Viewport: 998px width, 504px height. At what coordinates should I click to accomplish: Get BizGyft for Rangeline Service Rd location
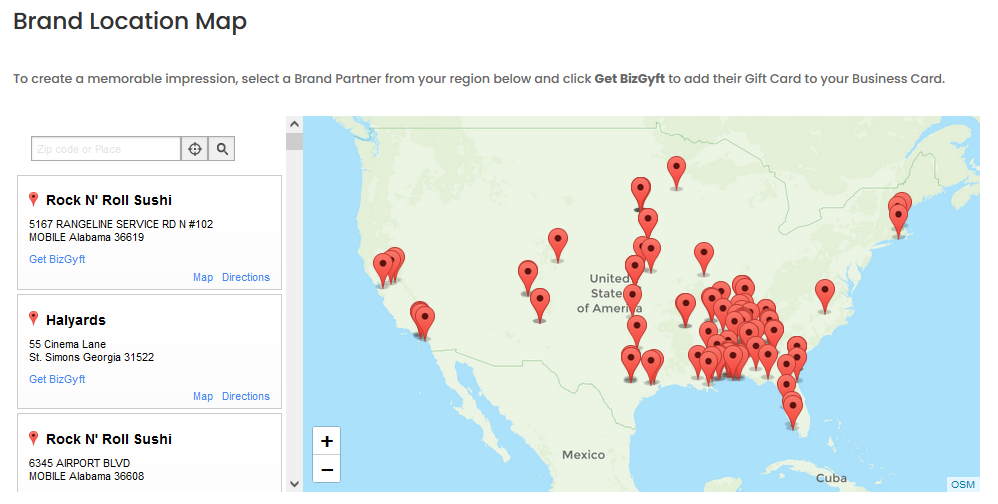(57, 259)
